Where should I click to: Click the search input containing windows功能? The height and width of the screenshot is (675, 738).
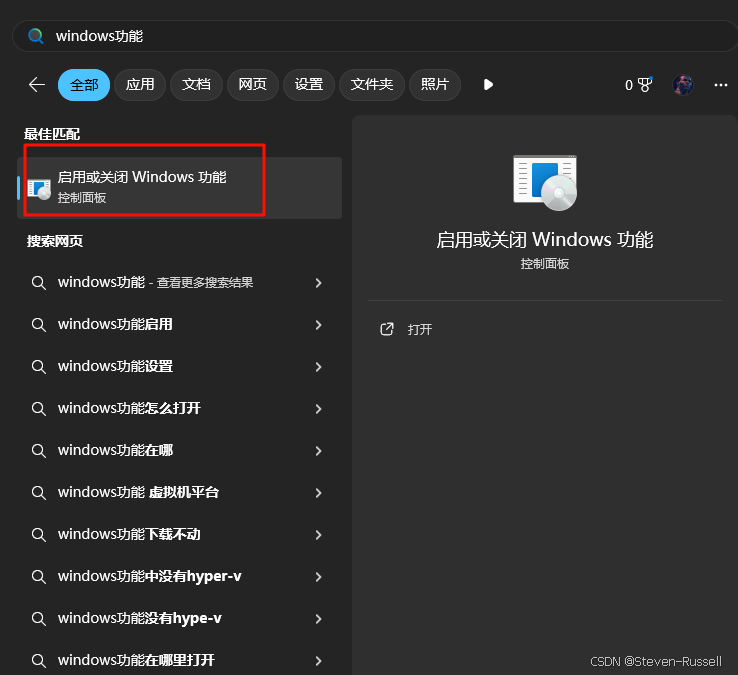coord(375,36)
